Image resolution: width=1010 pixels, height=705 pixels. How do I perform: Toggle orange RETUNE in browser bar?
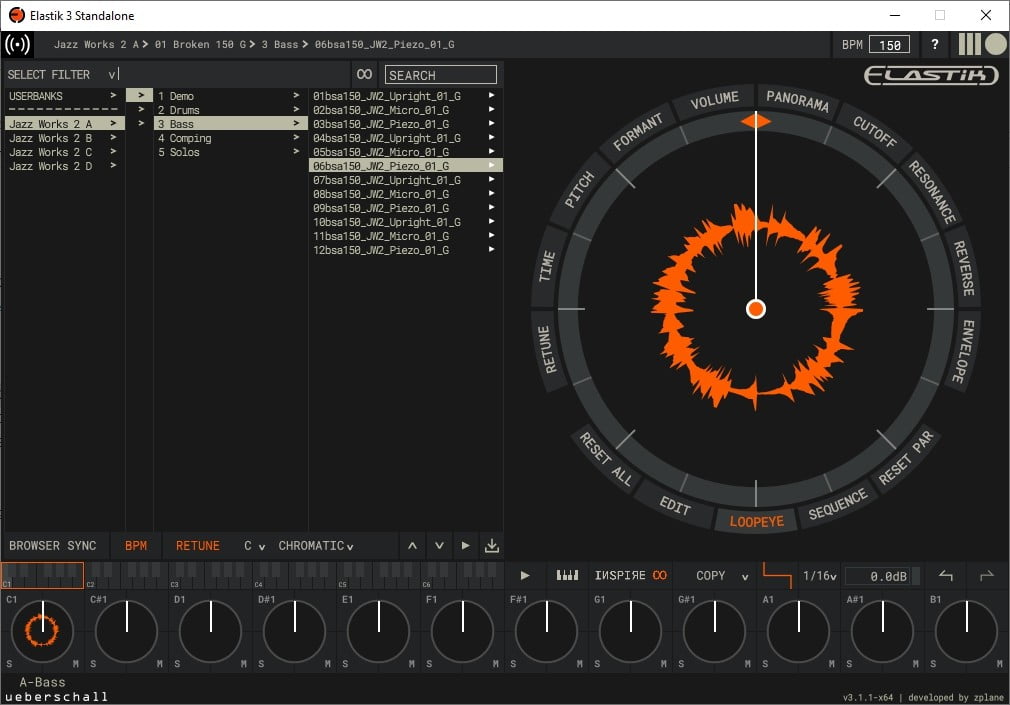coord(198,546)
